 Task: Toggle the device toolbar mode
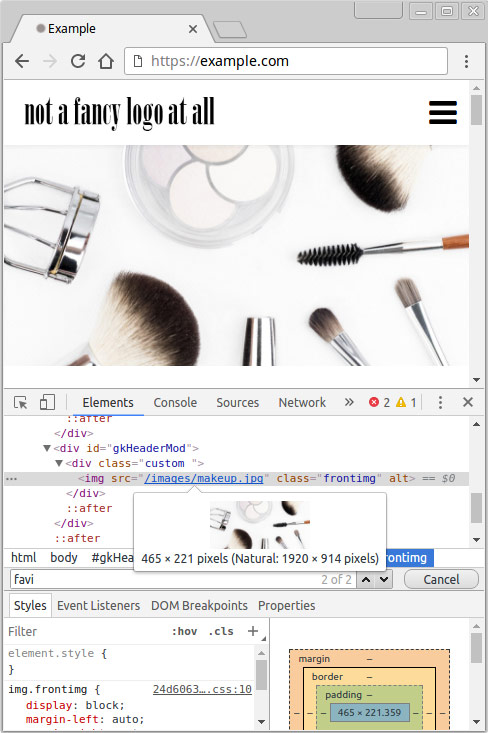(x=47, y=402)
